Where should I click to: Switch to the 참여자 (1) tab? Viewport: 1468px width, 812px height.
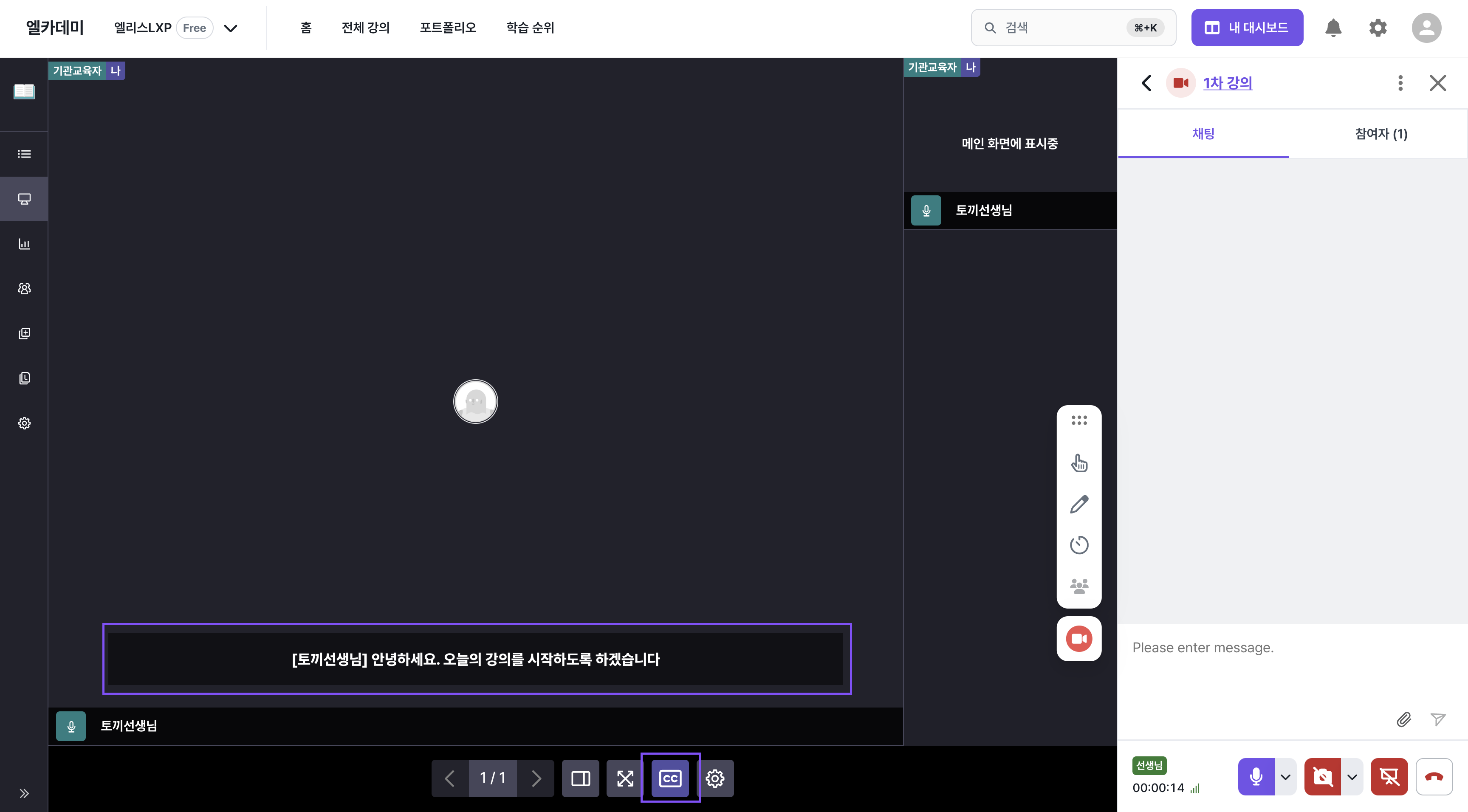click(x=1381, y=134)
